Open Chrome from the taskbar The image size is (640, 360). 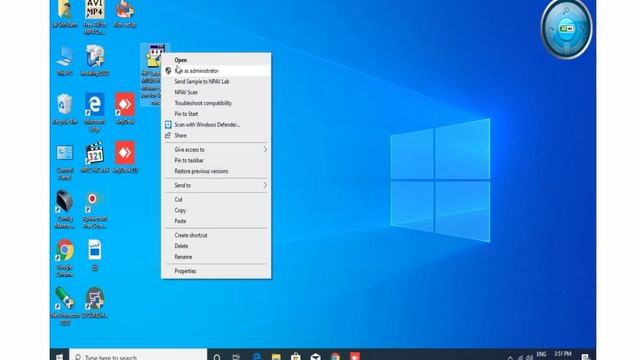(x=336, y=356)
